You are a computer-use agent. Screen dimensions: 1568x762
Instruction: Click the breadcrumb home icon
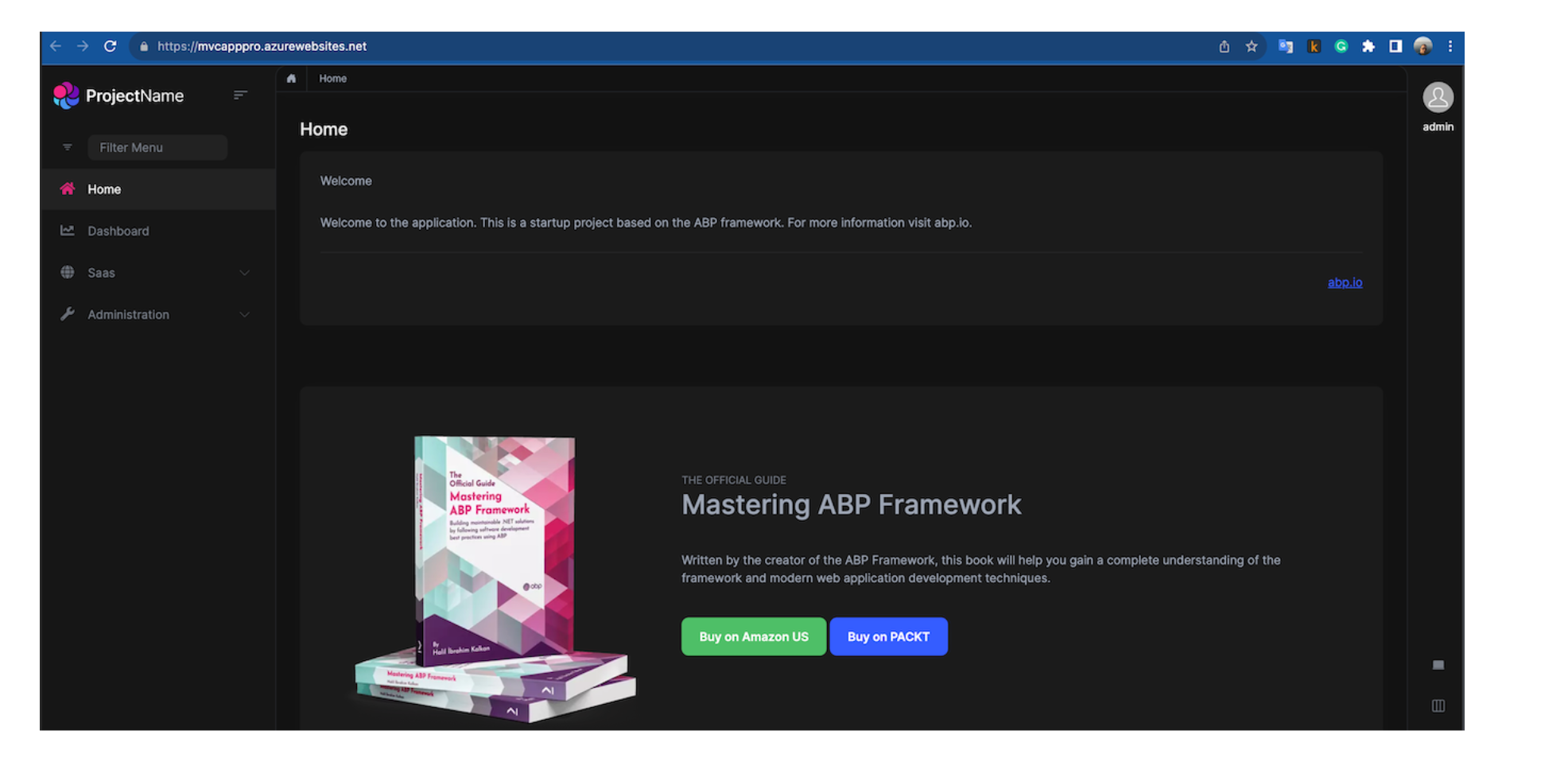pyautogui.click(x=291, y=79)
